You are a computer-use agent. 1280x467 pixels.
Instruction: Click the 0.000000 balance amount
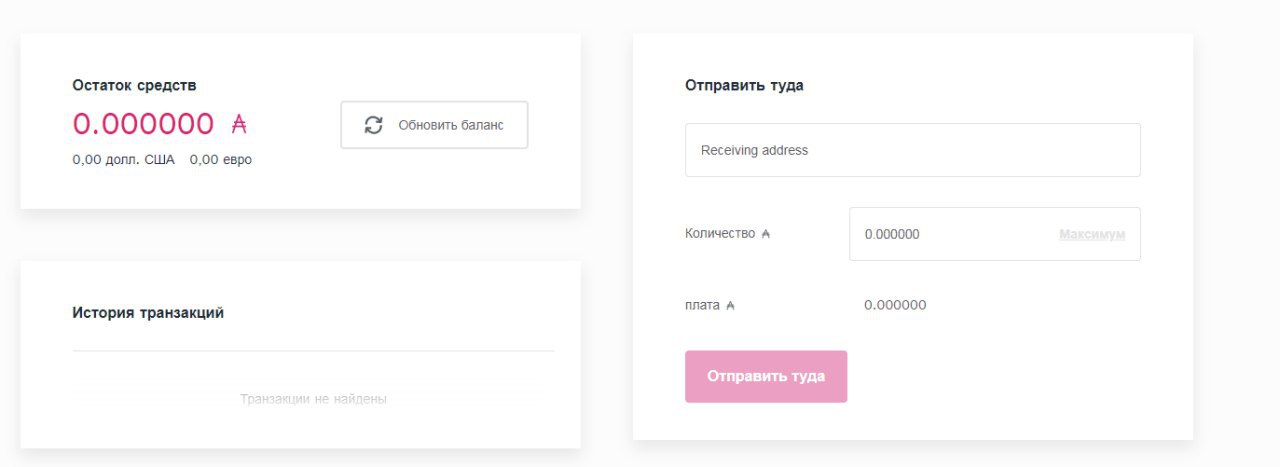[x=143, y=124]
